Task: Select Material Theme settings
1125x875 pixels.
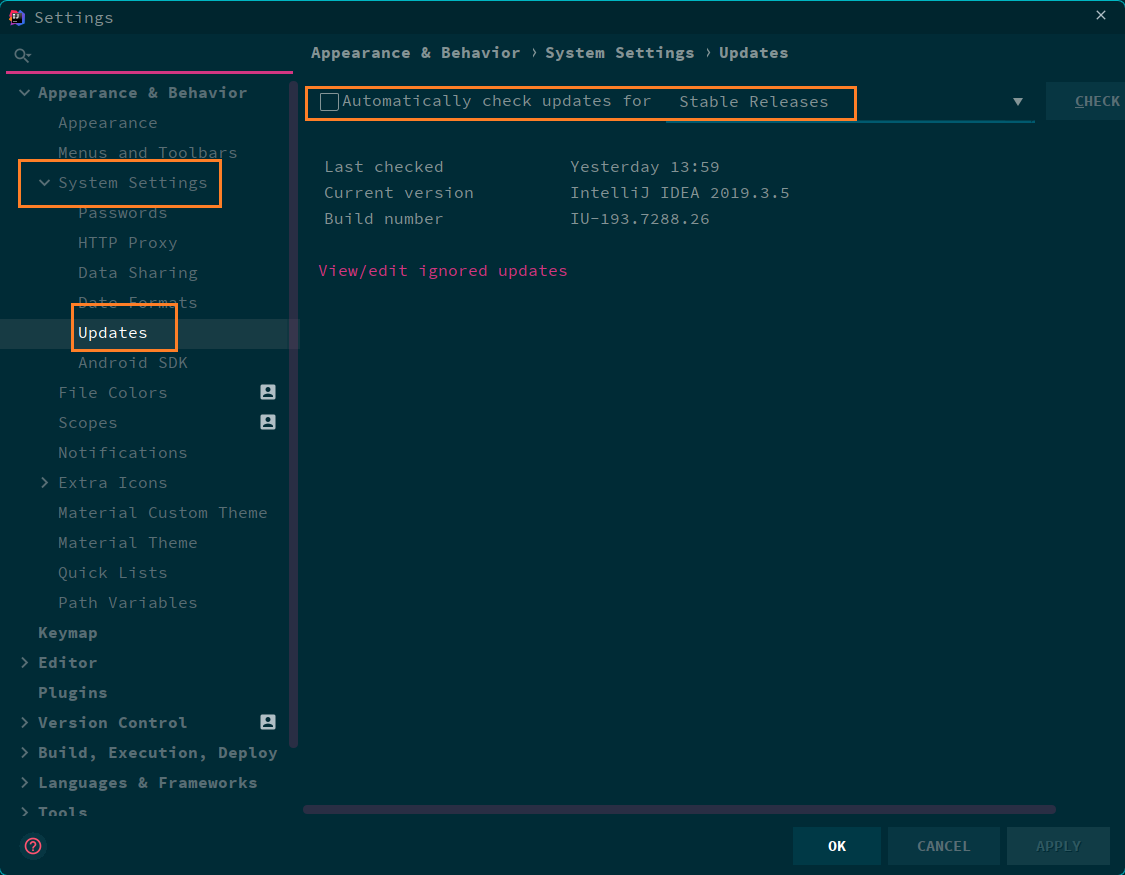Action: click(128, 543)
